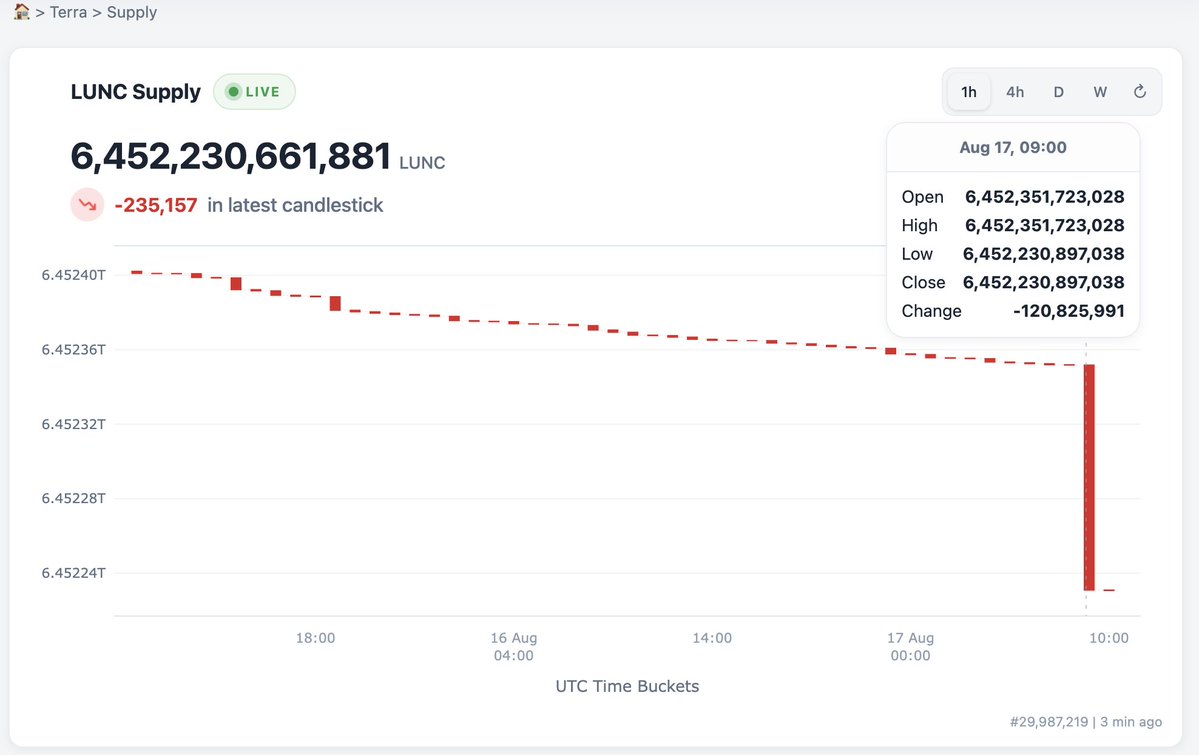
Task: Click the LUNC Supply heading
Action: [x=135, y=92]
